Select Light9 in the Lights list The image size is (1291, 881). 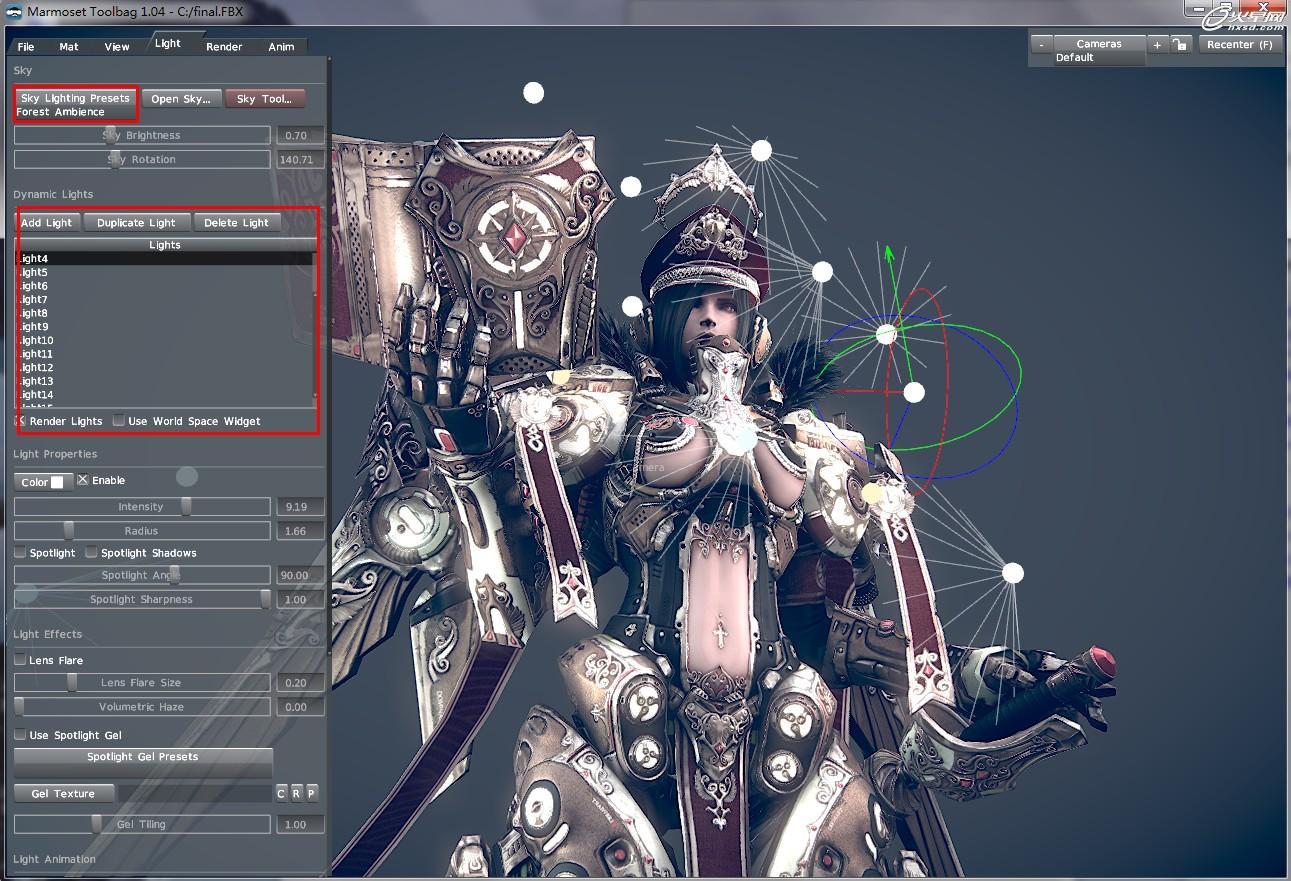click(x=165, y=327)
